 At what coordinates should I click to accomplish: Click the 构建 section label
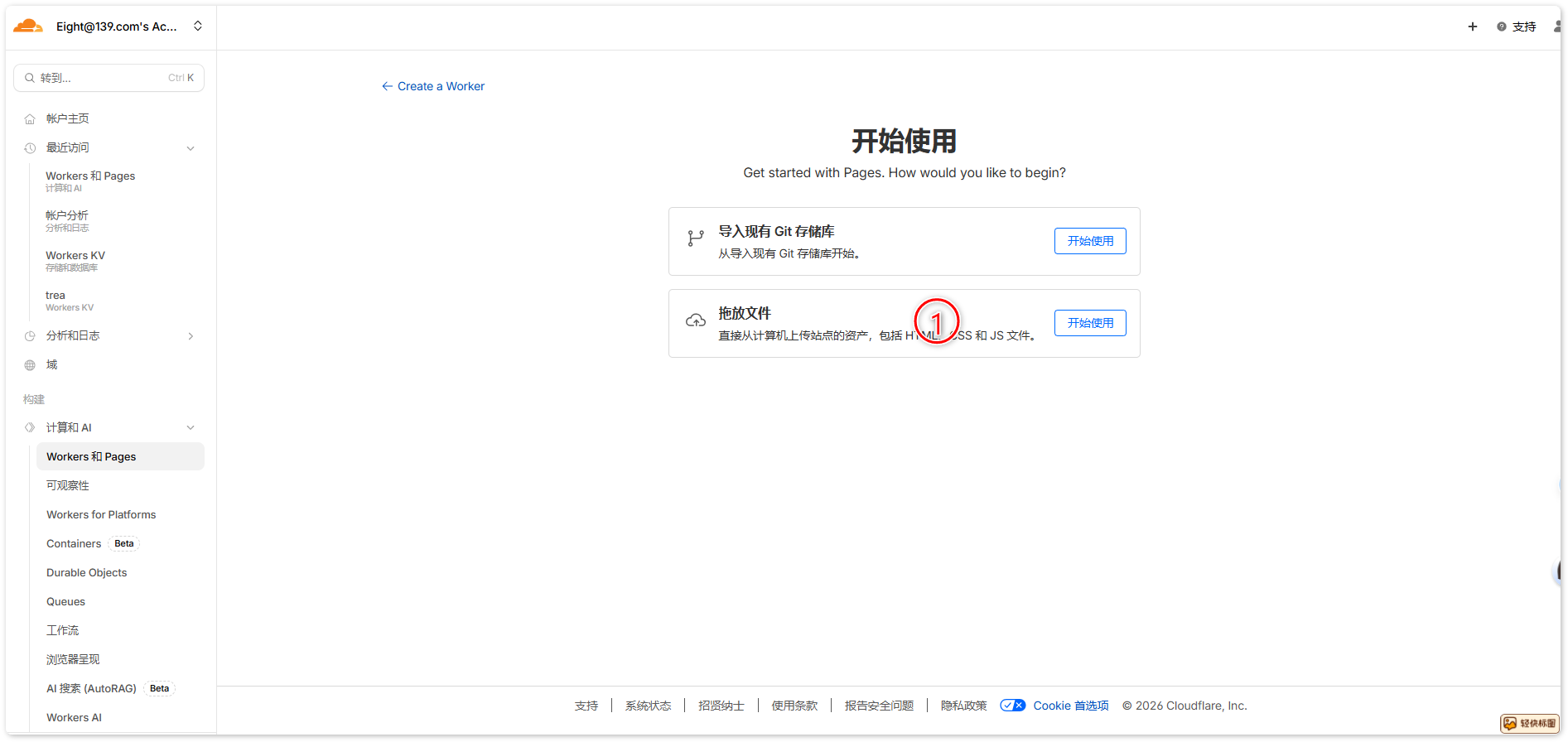point(34,399)
